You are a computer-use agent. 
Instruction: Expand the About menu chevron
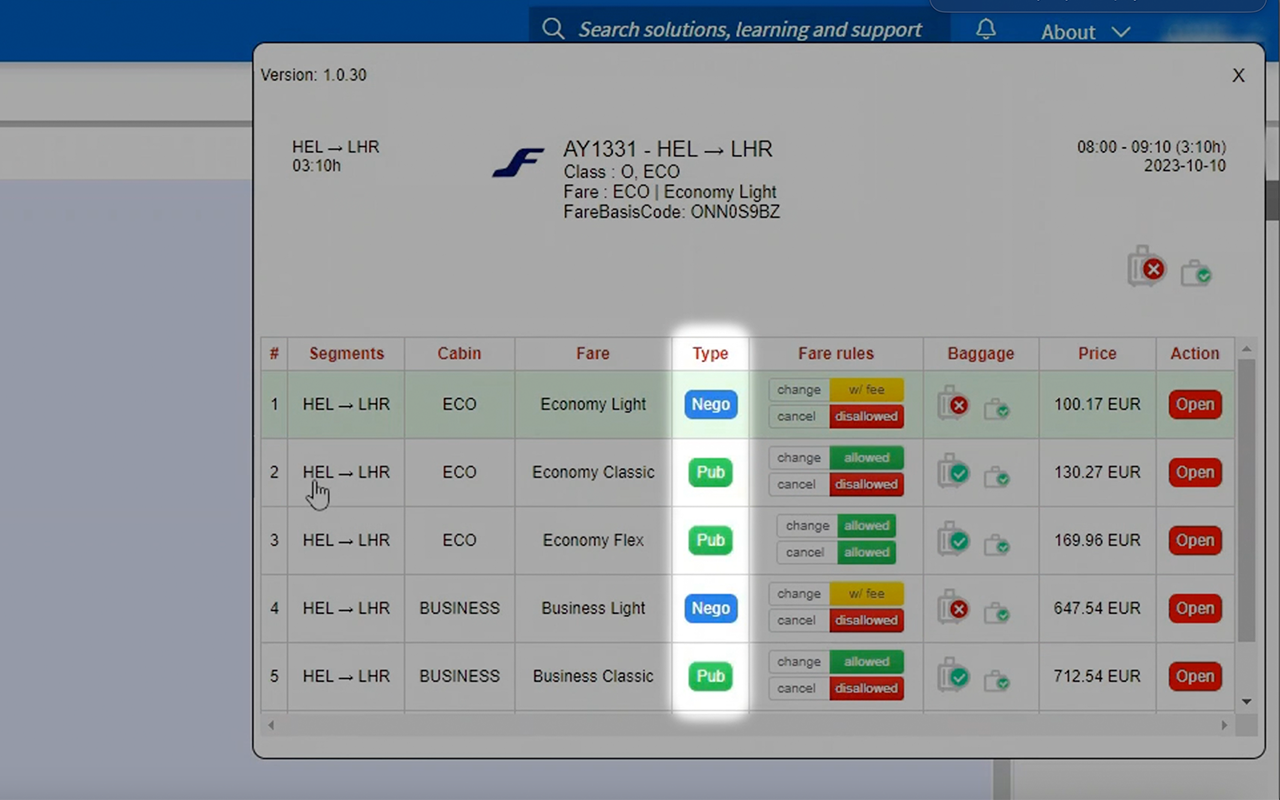click(1121, 31)
